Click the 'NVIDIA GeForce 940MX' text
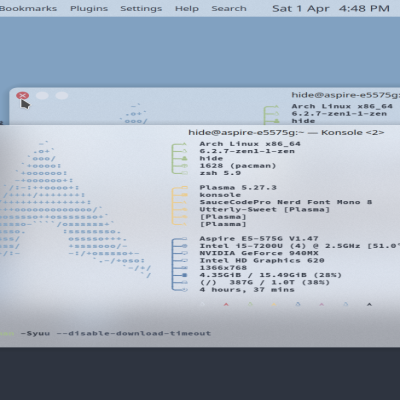The width and height of the screenshot is (400, 400). point(259,253)
